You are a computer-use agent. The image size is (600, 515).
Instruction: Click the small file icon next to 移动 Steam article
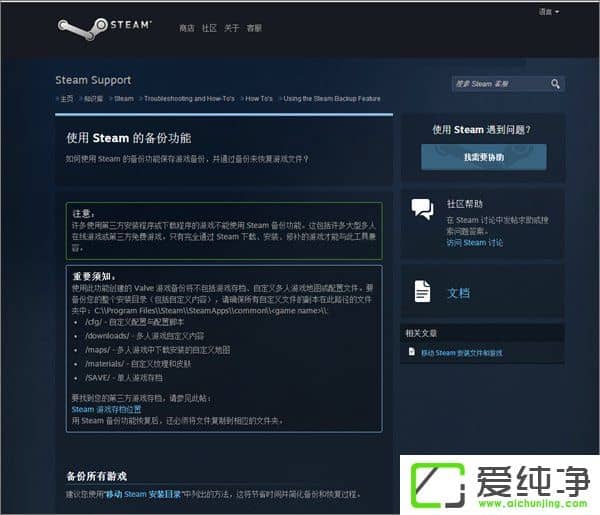412,352
